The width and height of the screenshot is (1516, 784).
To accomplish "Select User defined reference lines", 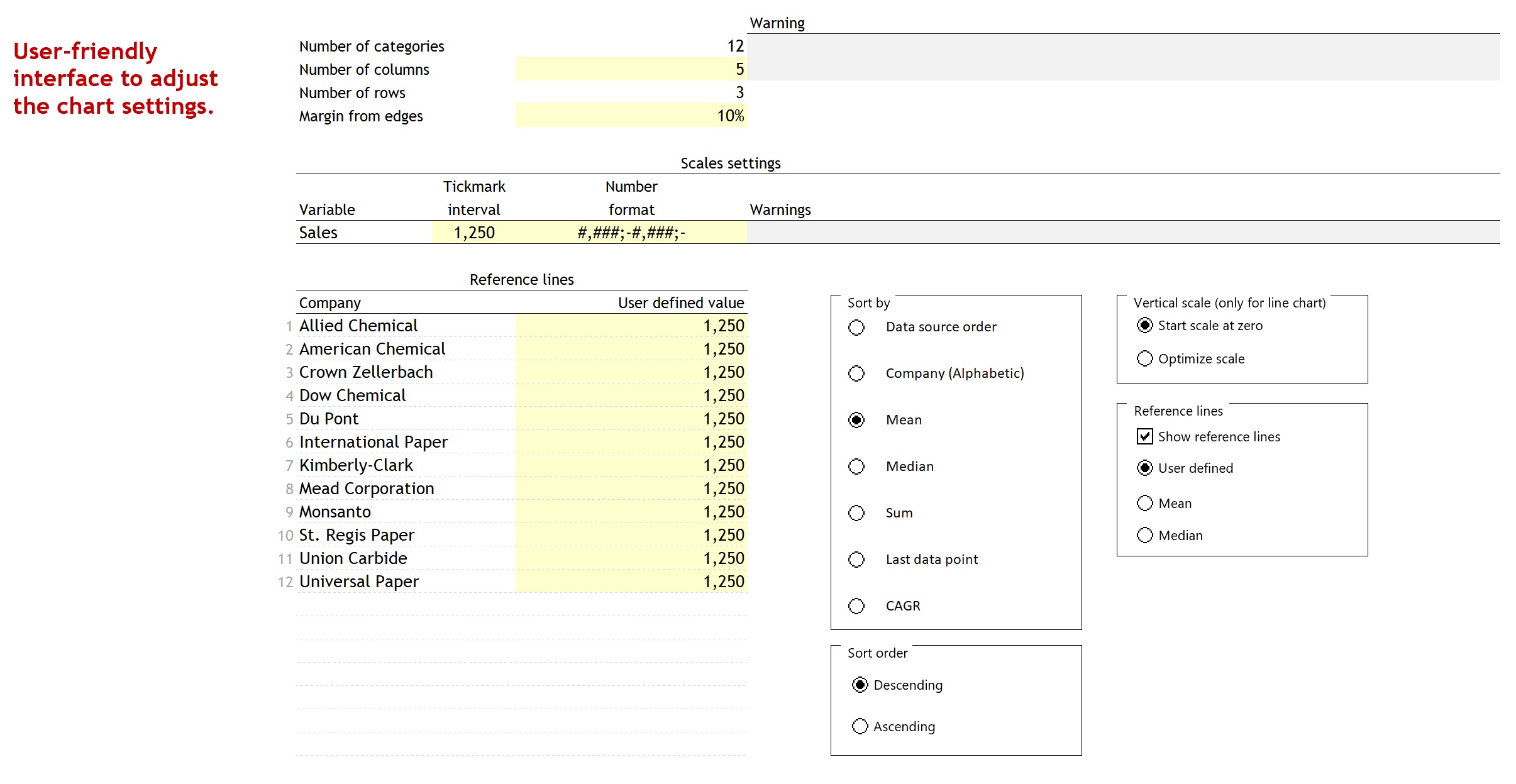I will [1145, 468].
